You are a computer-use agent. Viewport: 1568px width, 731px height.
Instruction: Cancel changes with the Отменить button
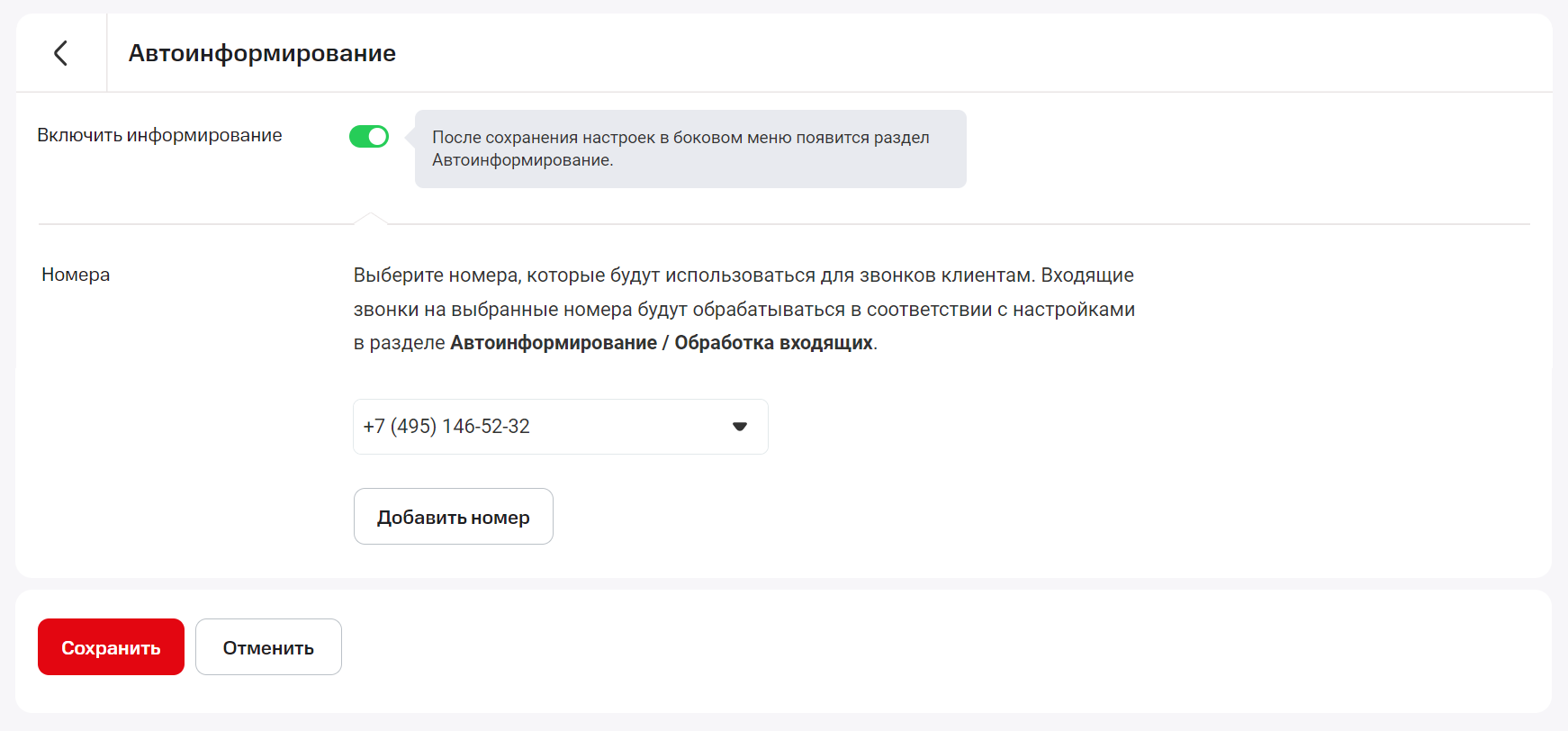[268, 647]
